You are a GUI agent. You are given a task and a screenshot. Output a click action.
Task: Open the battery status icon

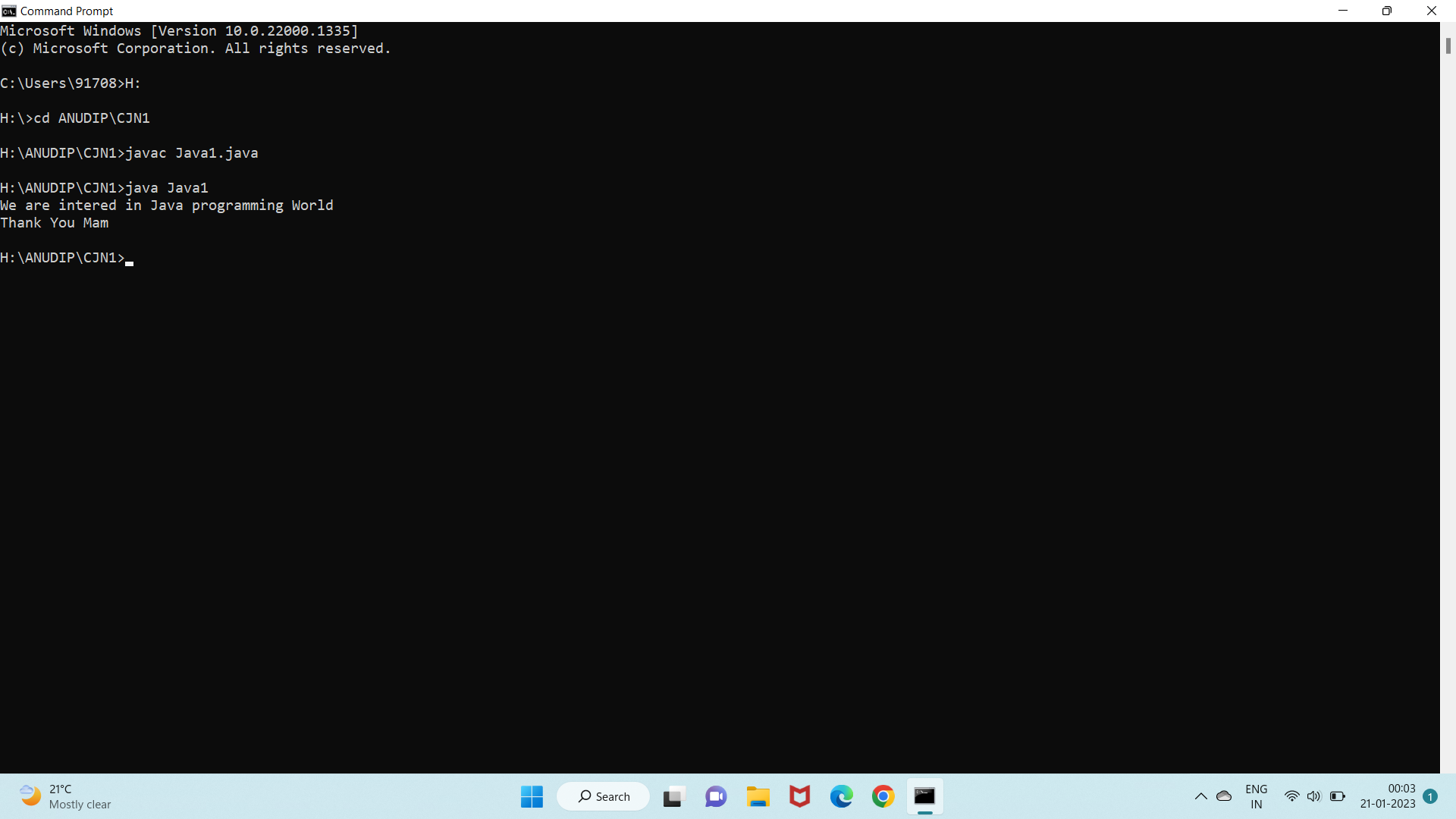(1338, 796)
